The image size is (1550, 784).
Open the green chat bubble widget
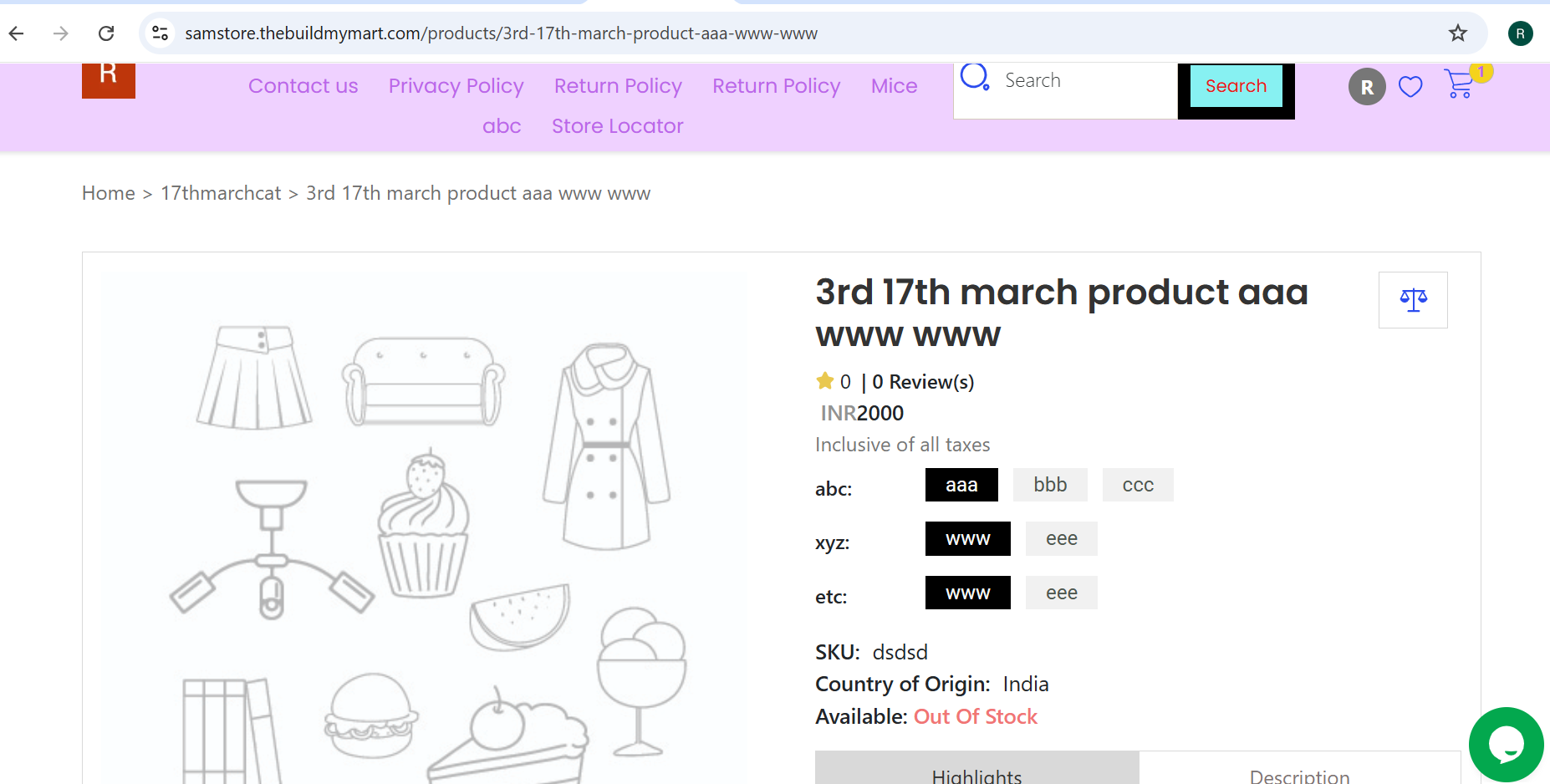(x=1507, y=744)
